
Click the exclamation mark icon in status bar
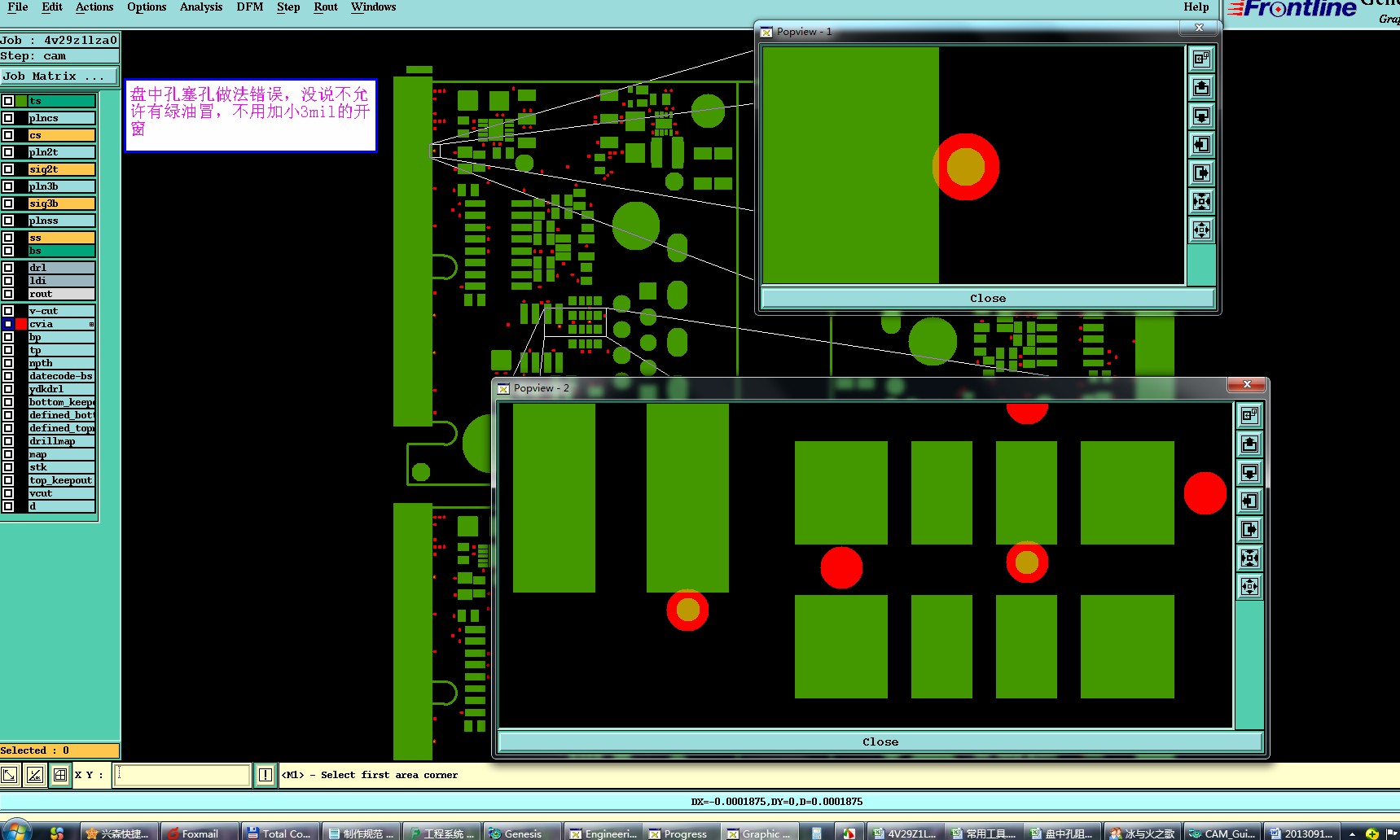click(x=266, y=775)
